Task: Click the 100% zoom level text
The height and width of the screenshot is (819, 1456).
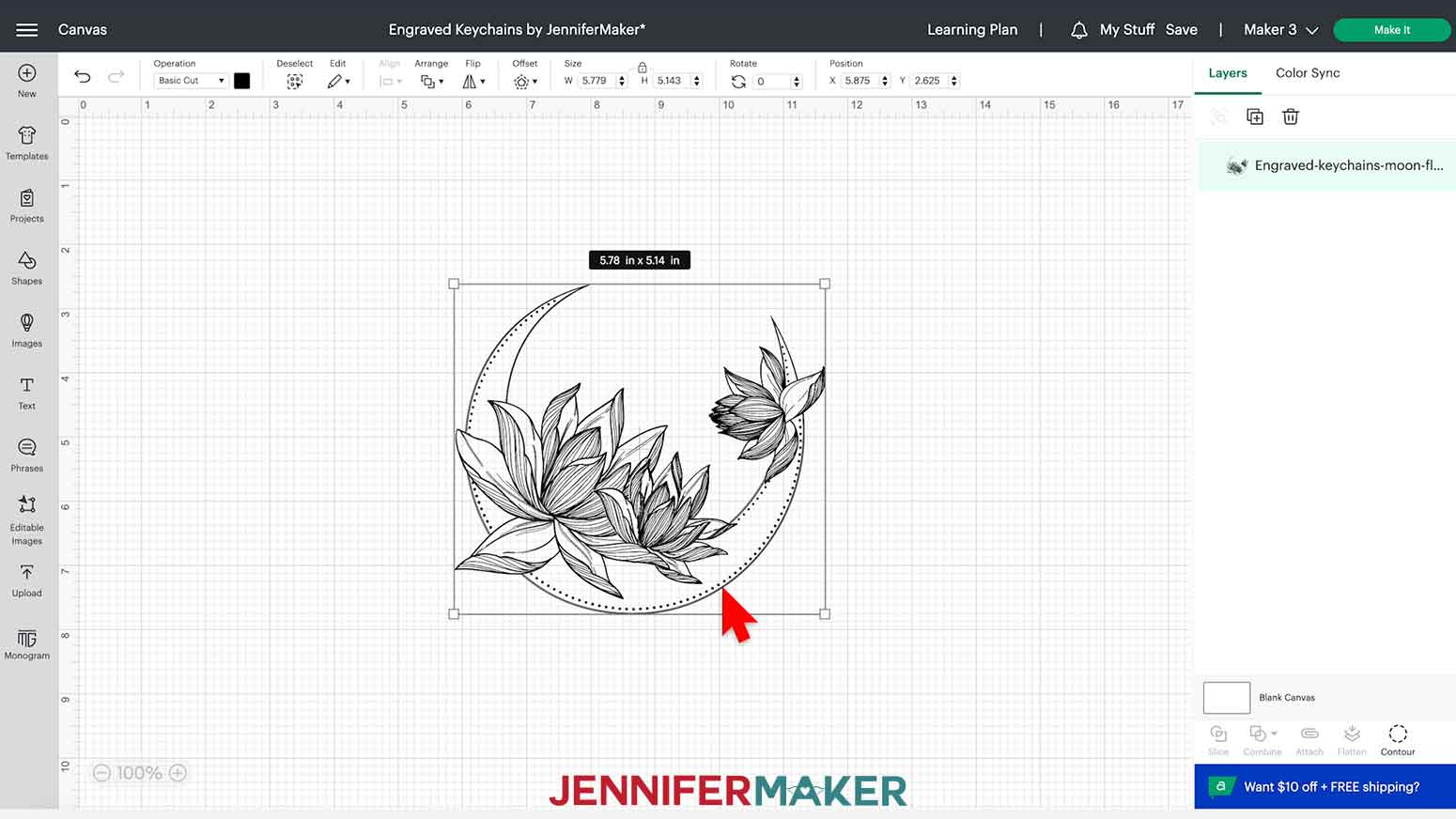Action: pos(139,773)
